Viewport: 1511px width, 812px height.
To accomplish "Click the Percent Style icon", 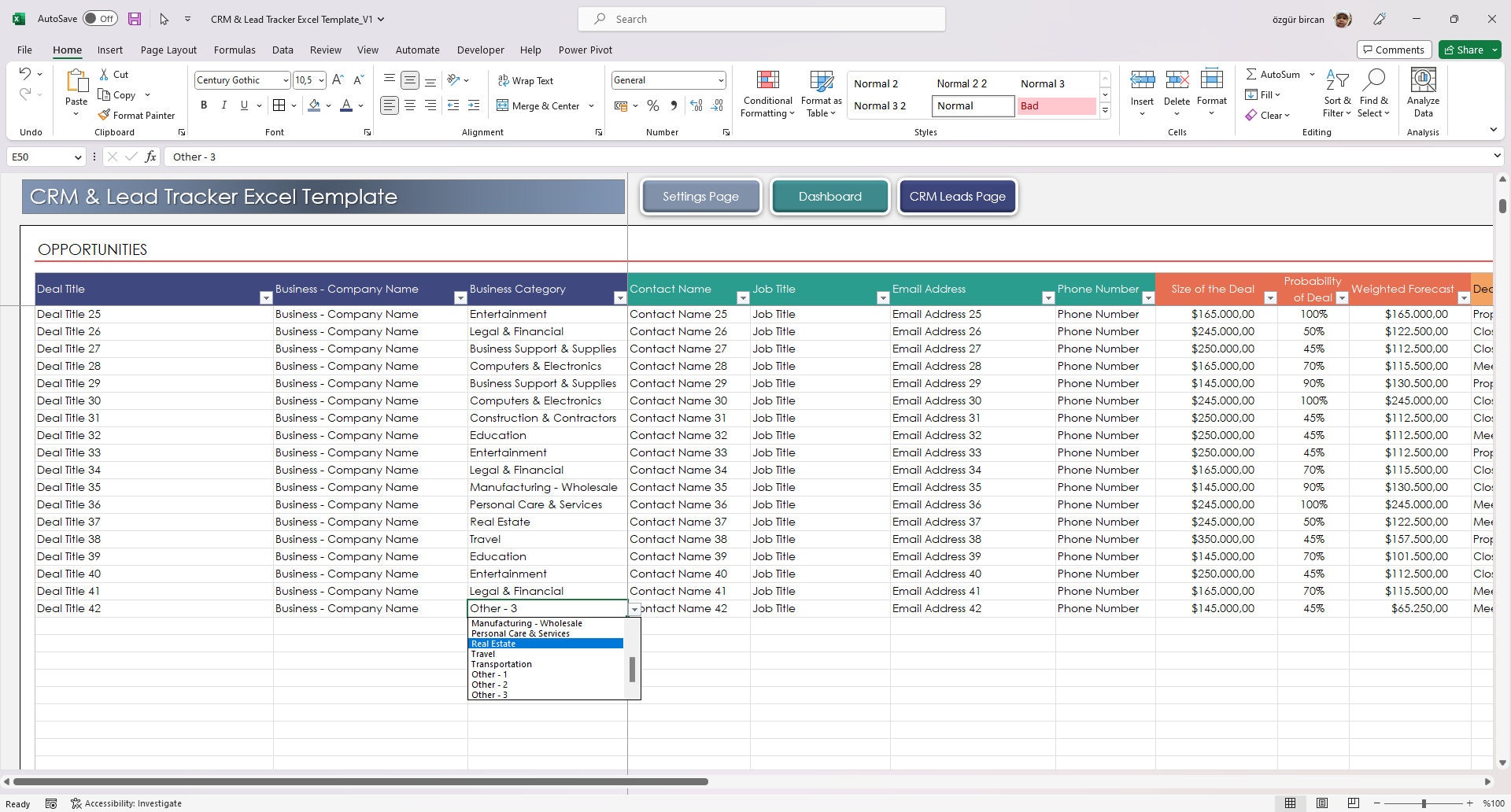I will coord(652,105).
